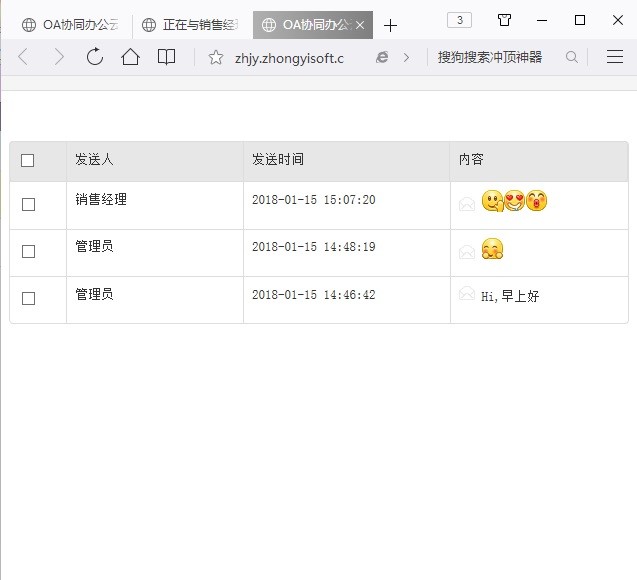Click the blushing emoji in 管理员 row
637x580 pixels.
pyautogui.click(x=492, y=249)
